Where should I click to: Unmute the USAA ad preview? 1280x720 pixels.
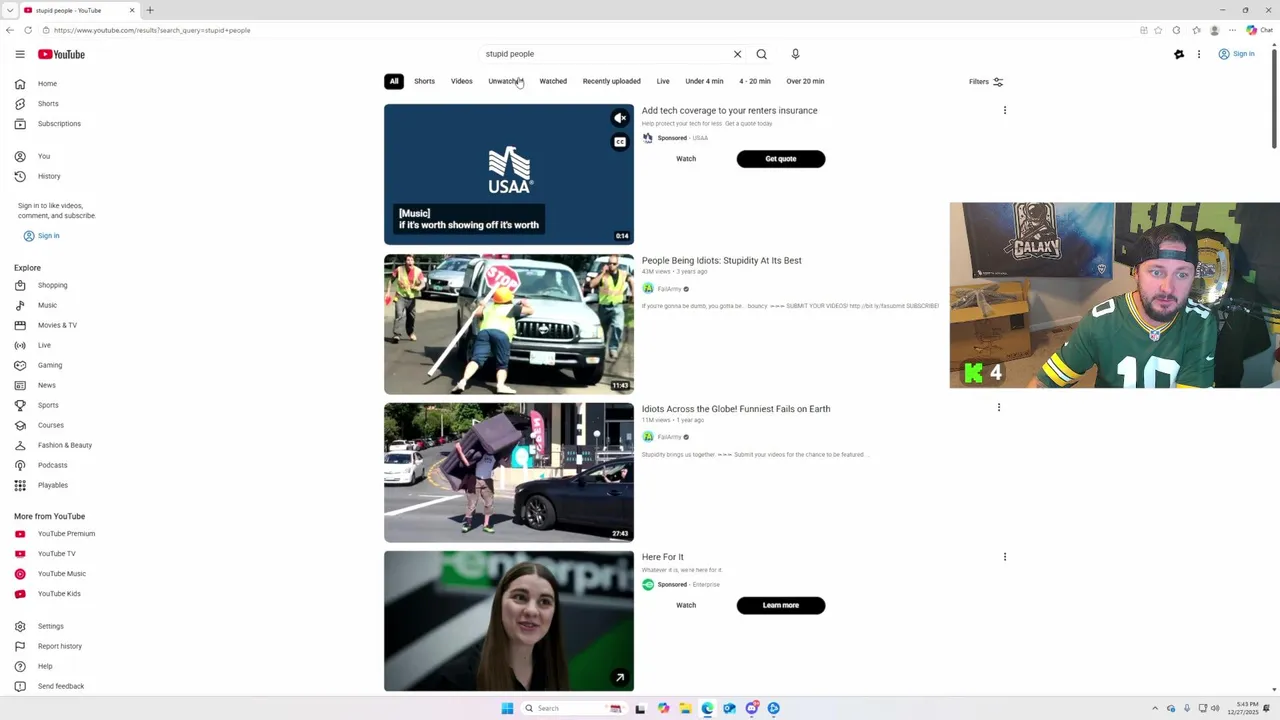point(620,118)
